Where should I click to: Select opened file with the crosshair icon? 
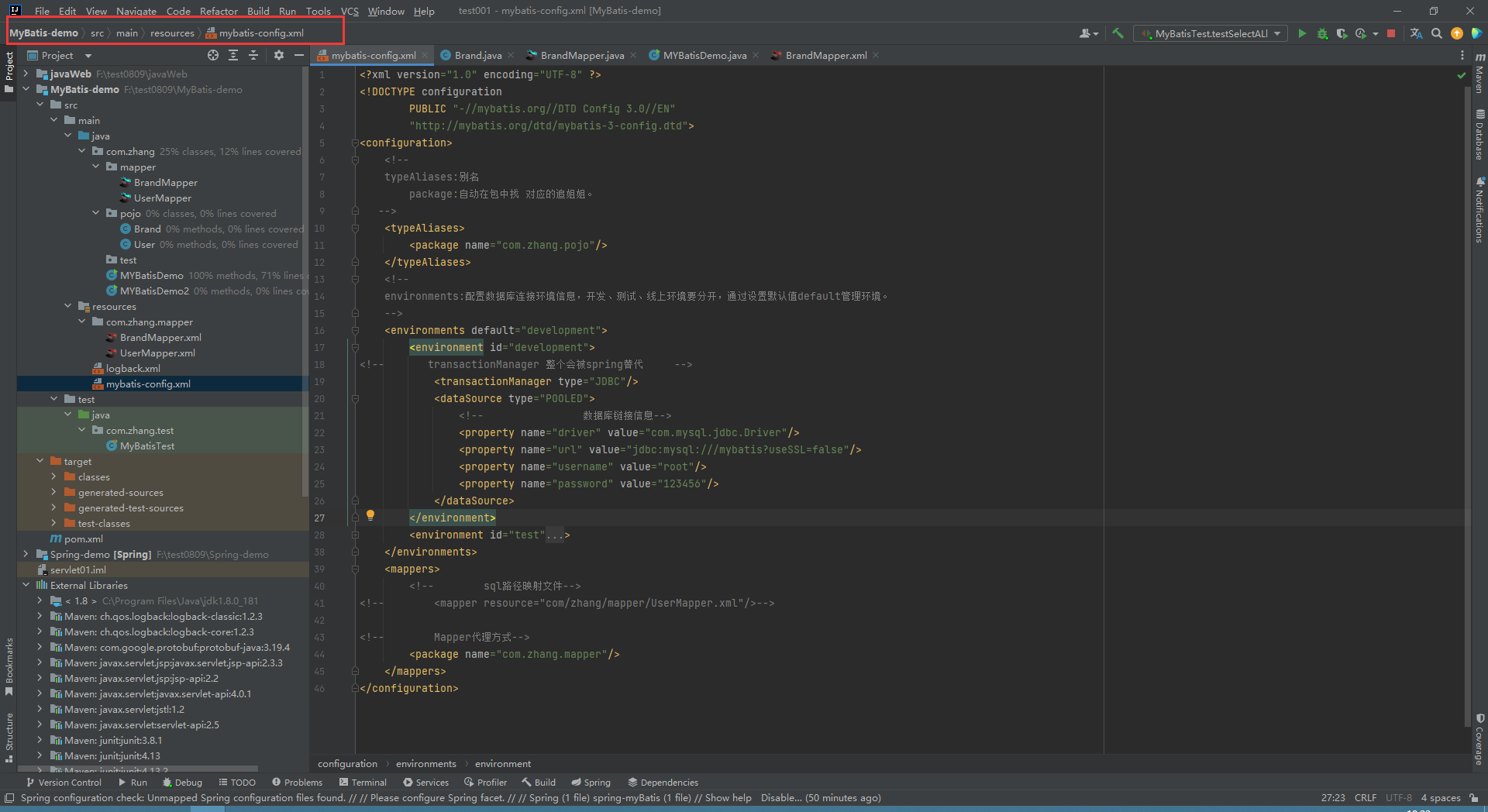tap(213, 55)
